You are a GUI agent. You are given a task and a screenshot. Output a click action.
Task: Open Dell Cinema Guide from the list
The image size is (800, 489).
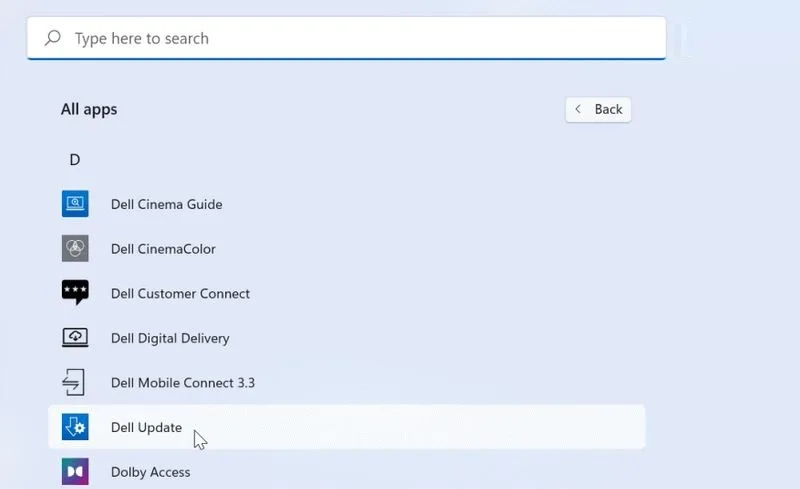coord(166,204)
